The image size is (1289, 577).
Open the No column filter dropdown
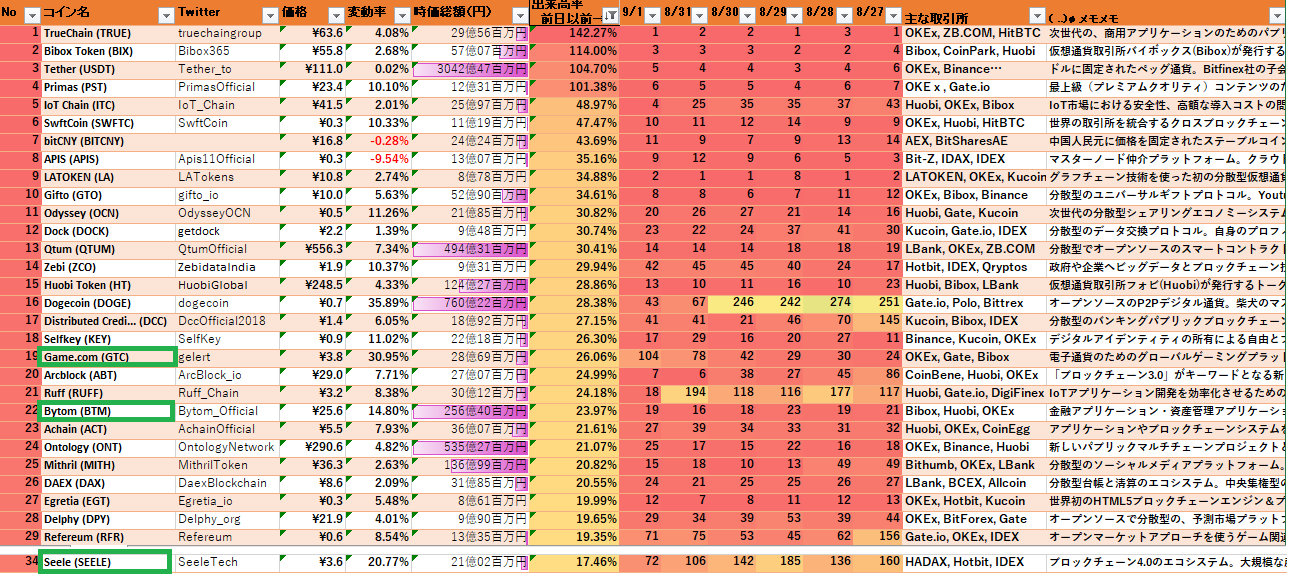click(31, 15)
